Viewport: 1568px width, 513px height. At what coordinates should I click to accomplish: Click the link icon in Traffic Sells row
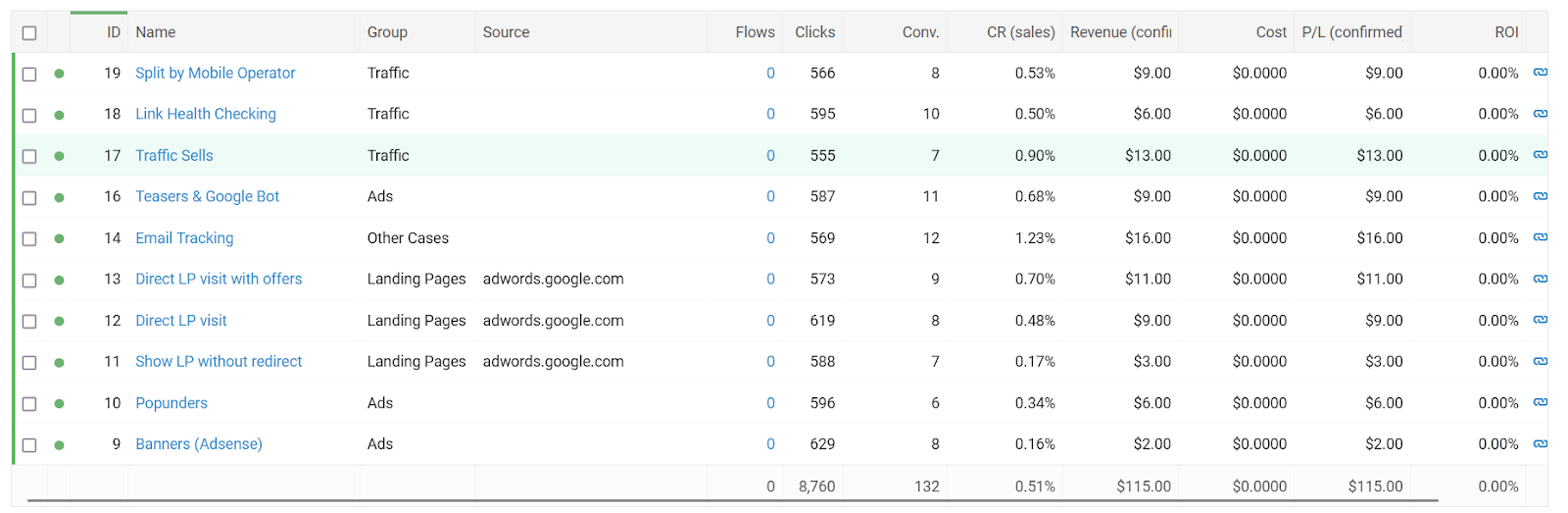(1540, 155)
